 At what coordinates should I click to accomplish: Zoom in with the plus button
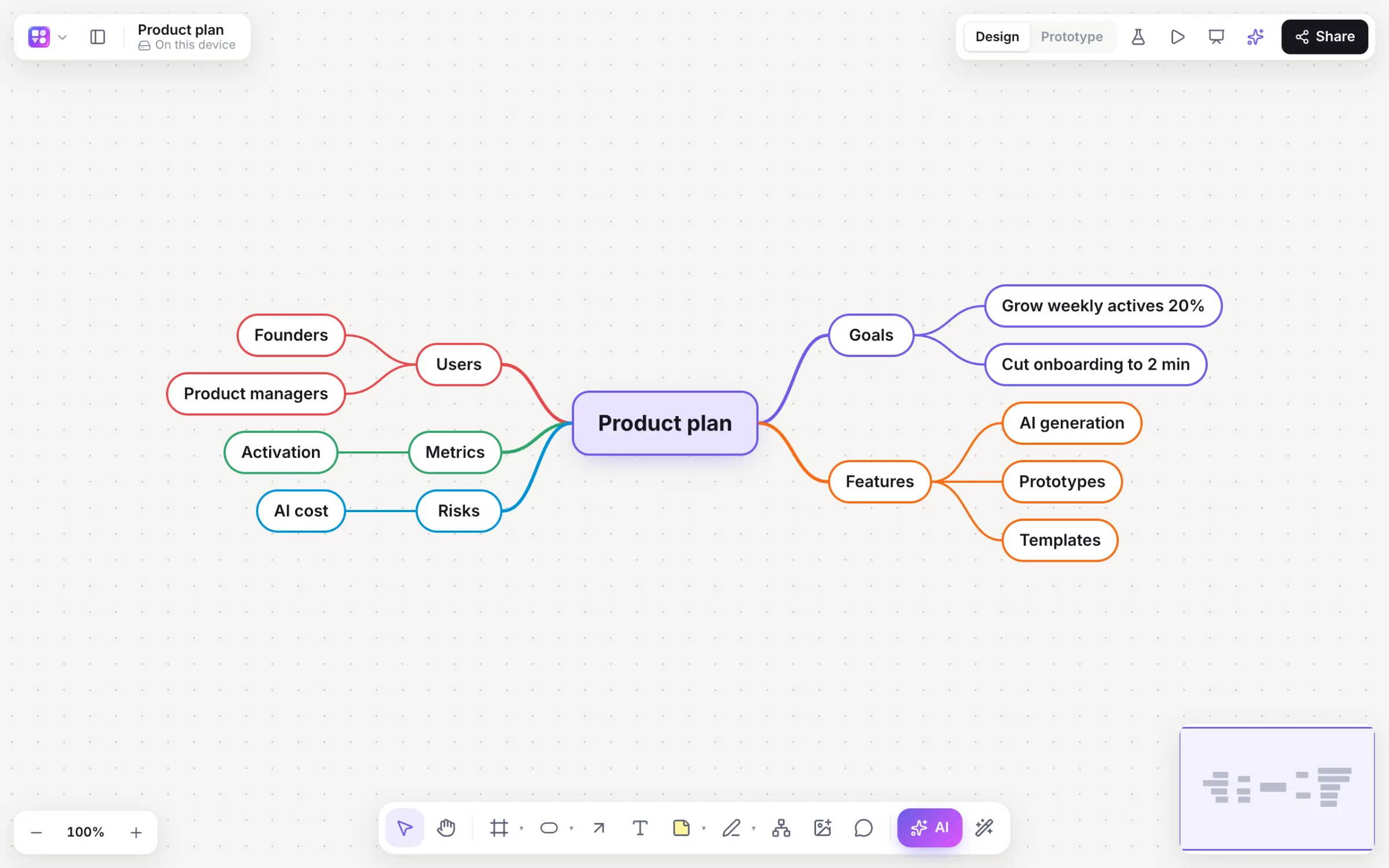[x=136, y=833]
